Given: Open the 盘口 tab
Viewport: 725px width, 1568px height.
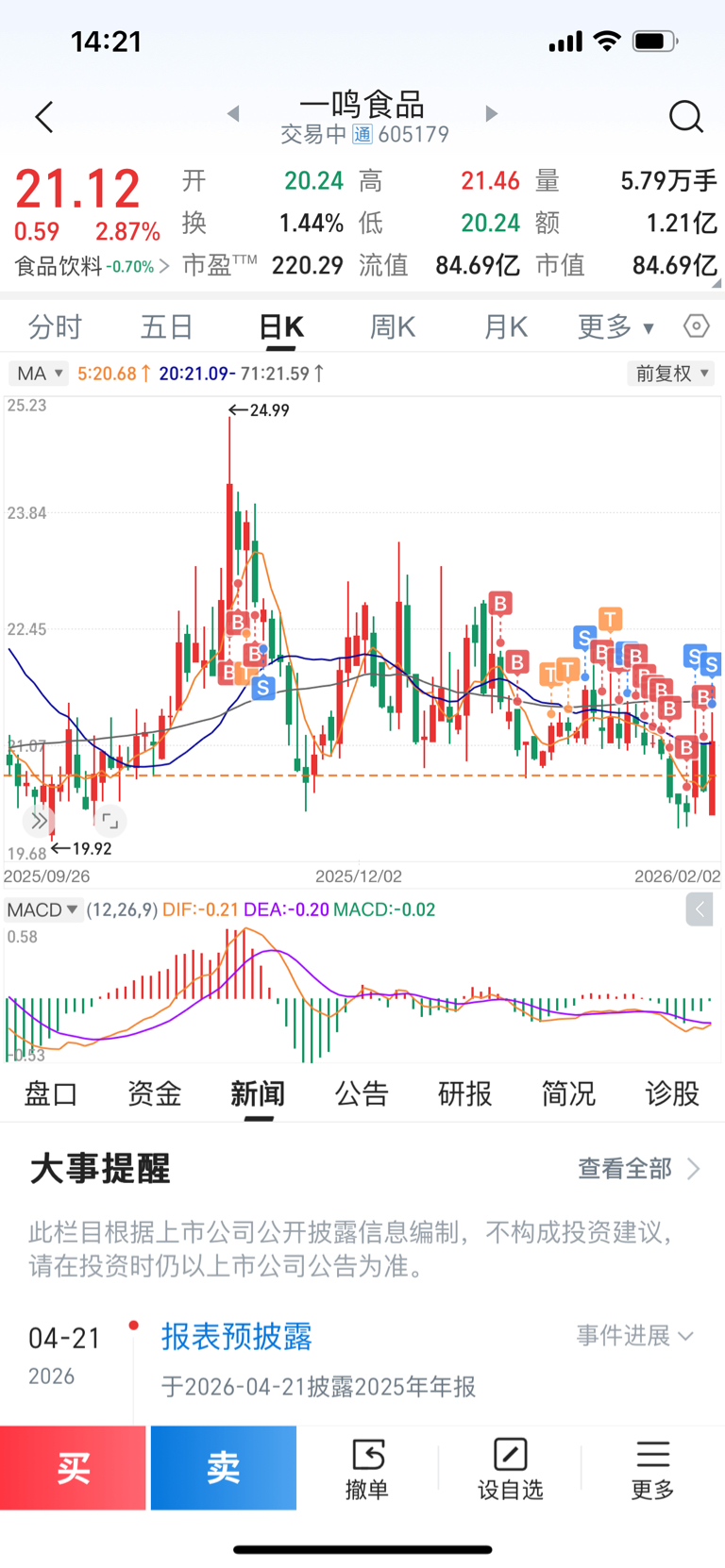Looking at the screenshot, I should point(51,1093).
